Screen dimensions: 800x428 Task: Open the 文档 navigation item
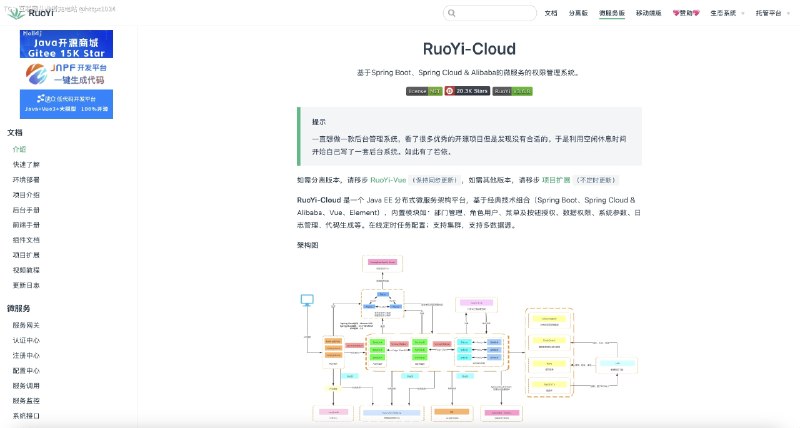pos(551,13)
